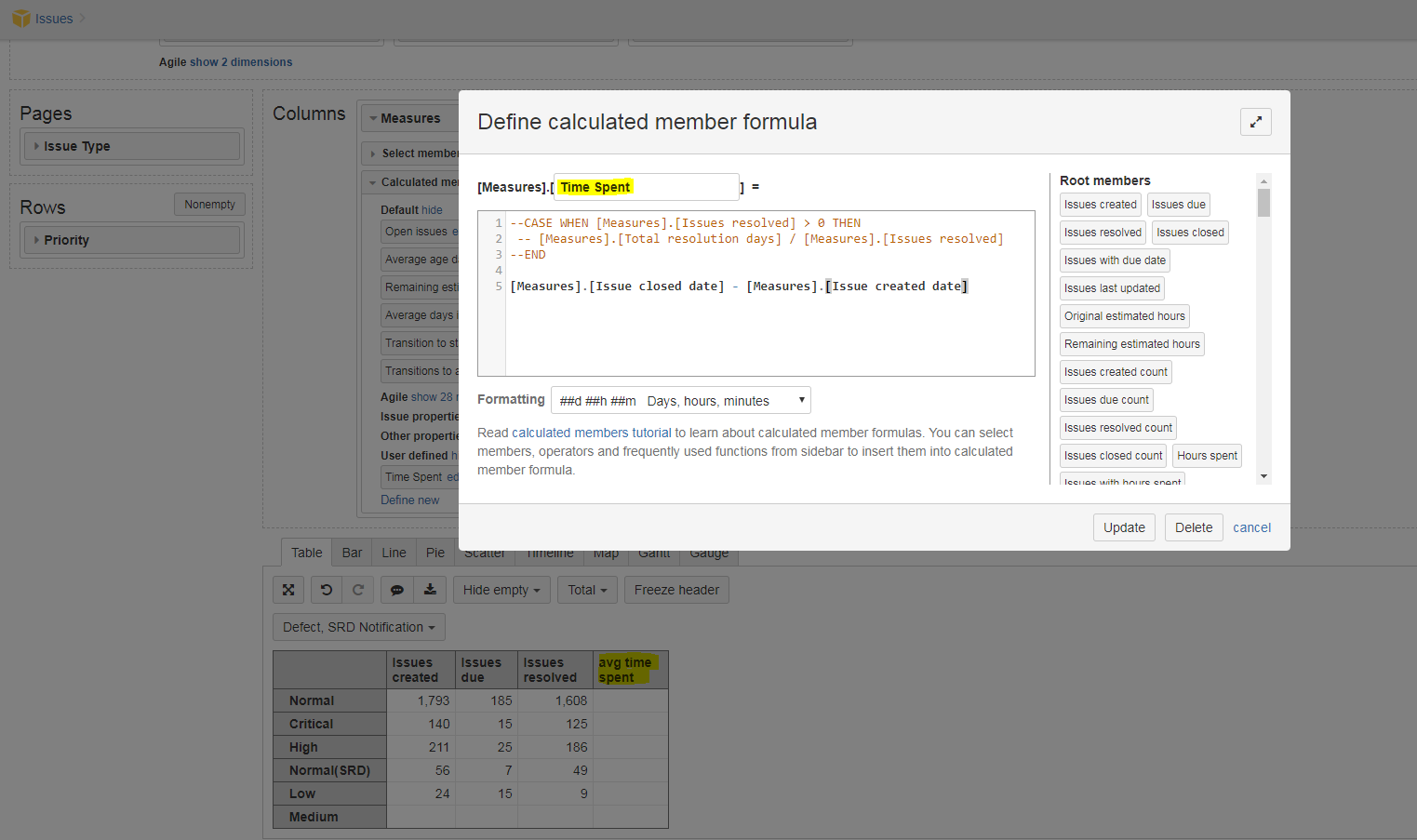The image size is (1417, 840).
Task: Insert the Issues last updated member
Action: point(1112,288)
